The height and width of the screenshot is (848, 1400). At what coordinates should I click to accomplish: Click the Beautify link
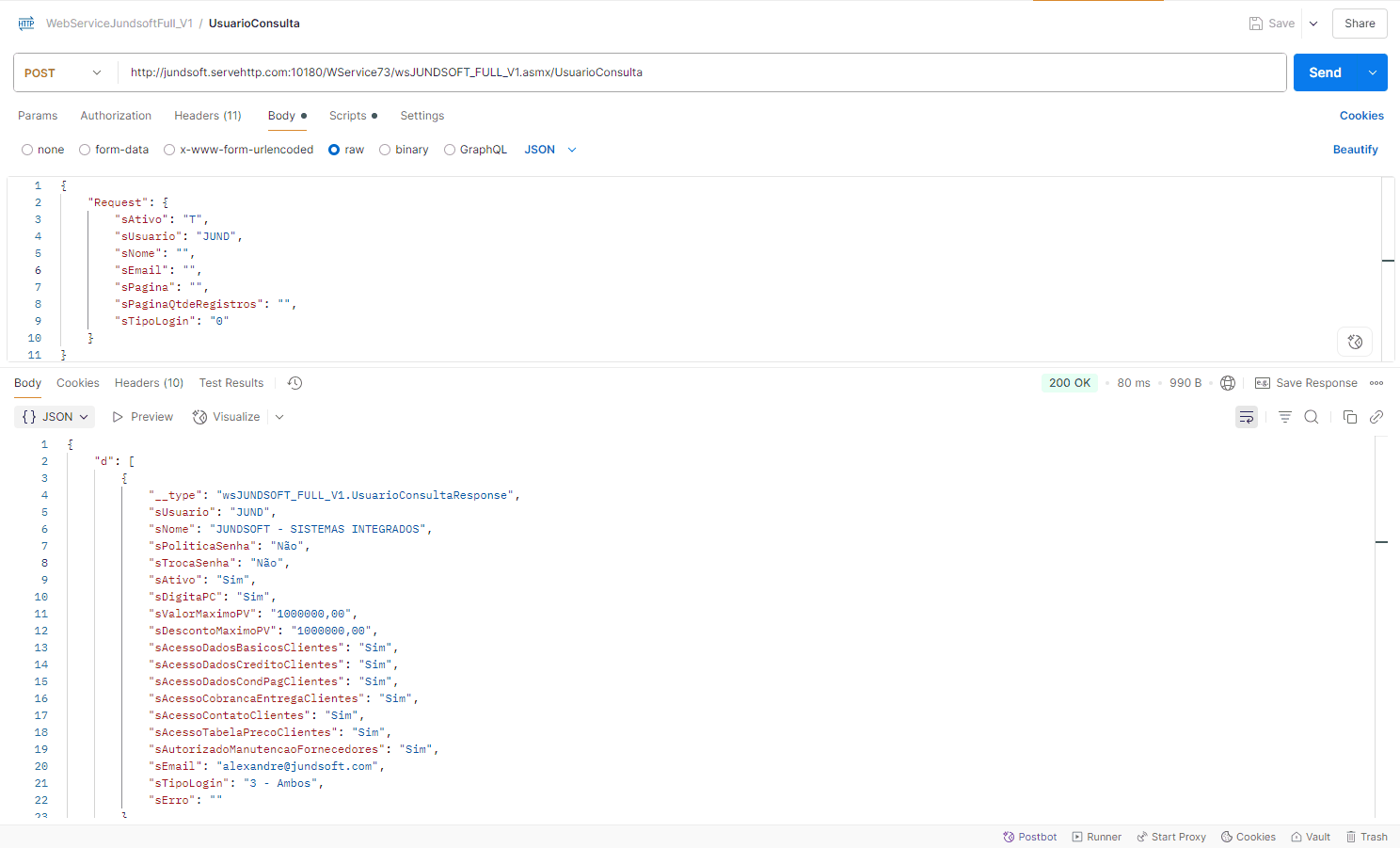(x=1355, y=150)
